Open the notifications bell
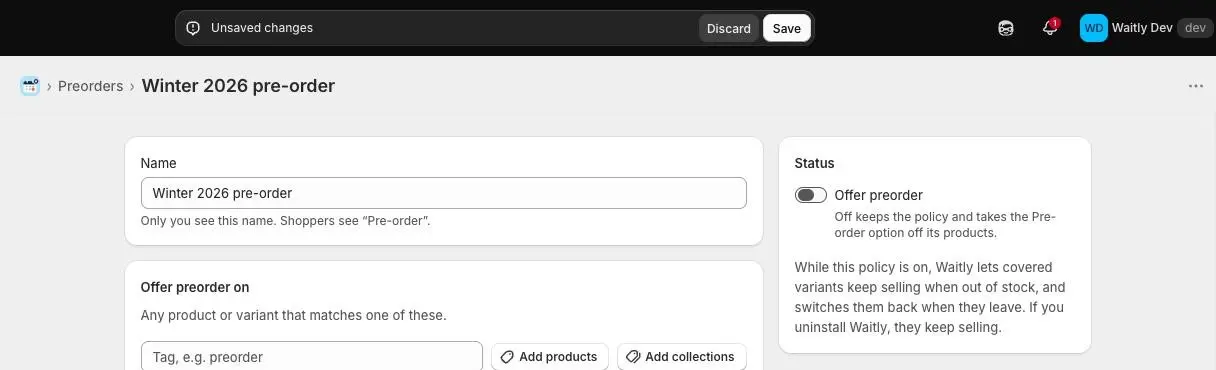Viewport: 1216px width, 370px height. coord(1050,28)
